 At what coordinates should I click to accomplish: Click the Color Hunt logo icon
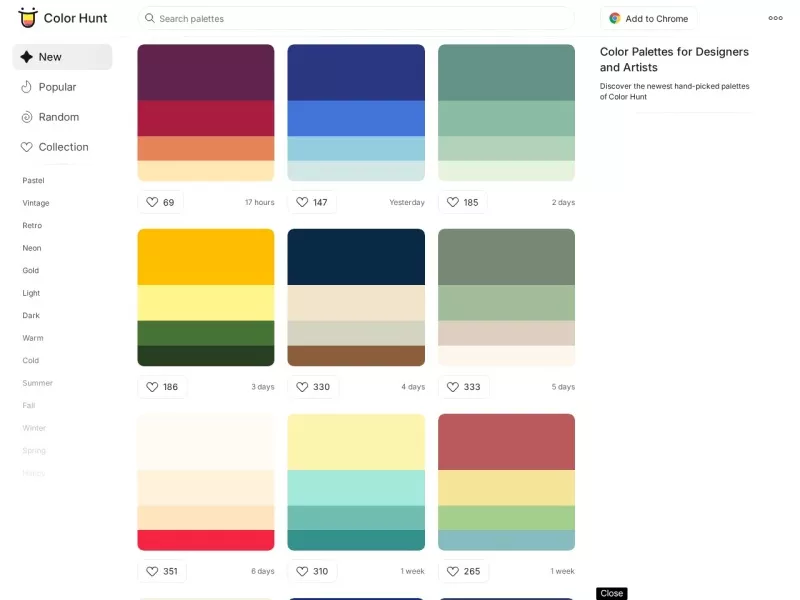(x=28, y=18)
